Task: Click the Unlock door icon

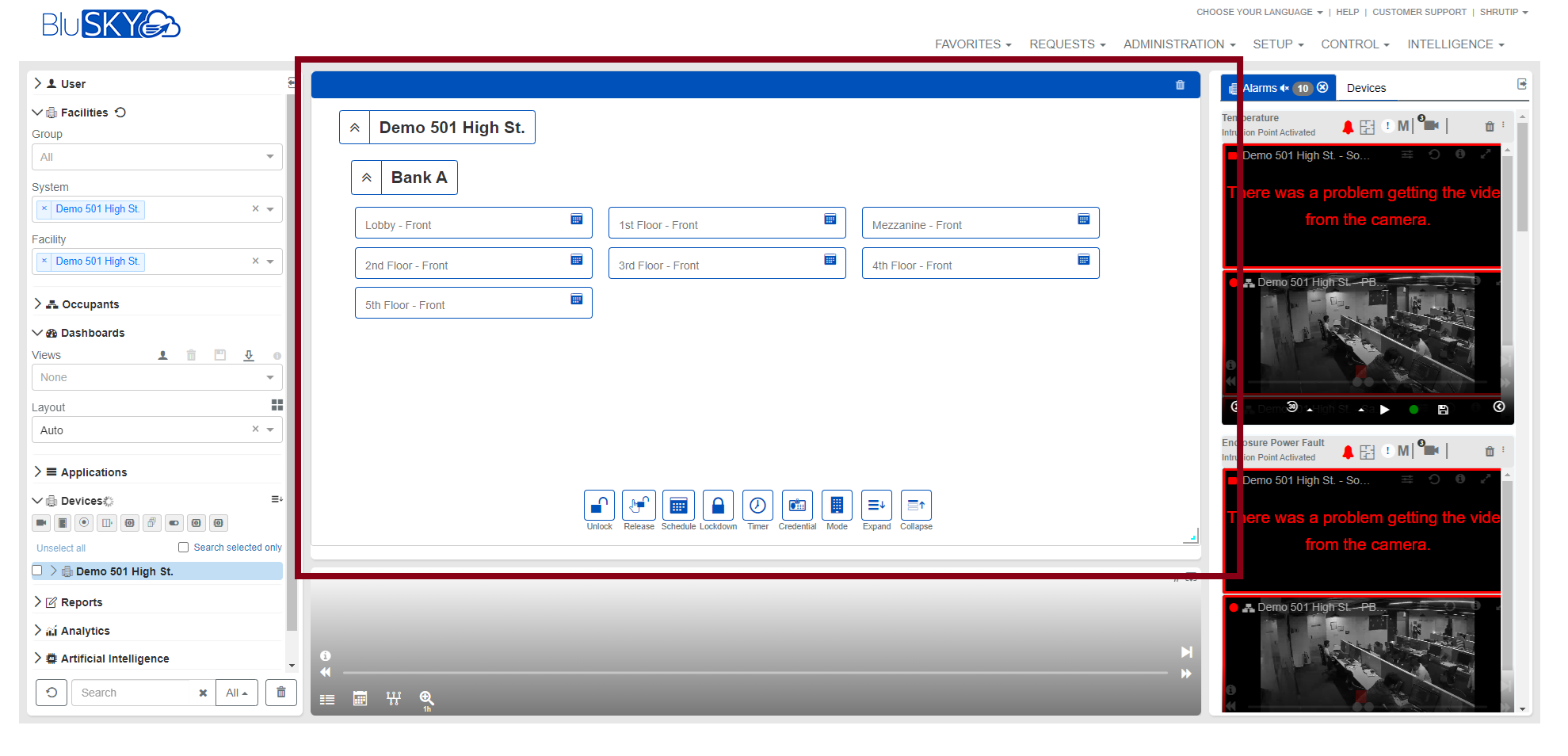Action: (x=599, y=506)
